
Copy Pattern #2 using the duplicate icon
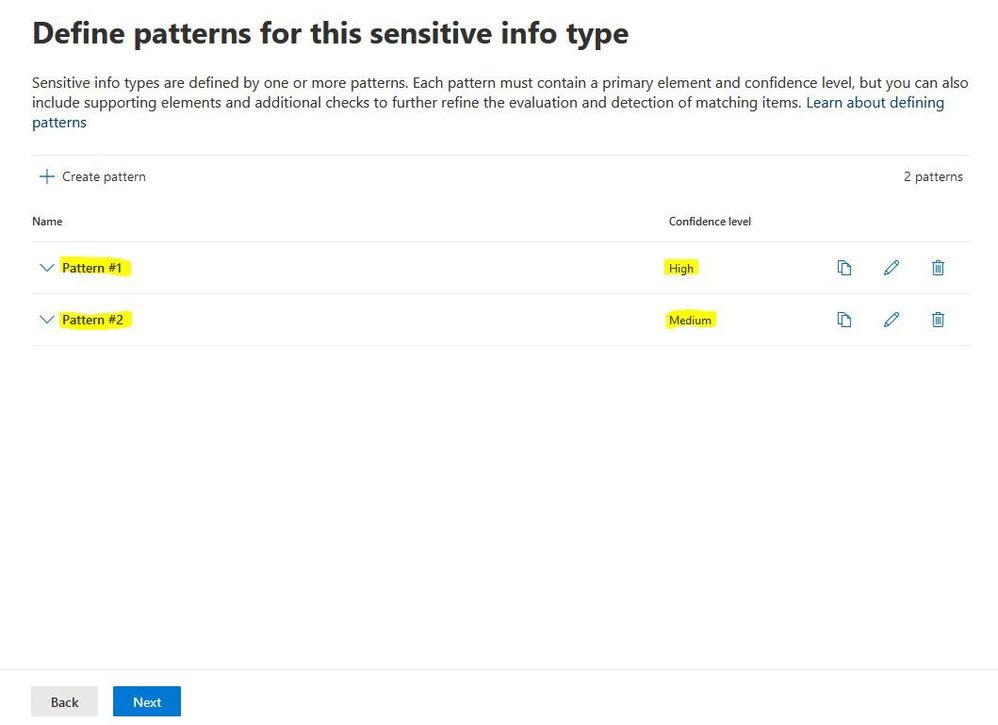(x=844, y=320)
